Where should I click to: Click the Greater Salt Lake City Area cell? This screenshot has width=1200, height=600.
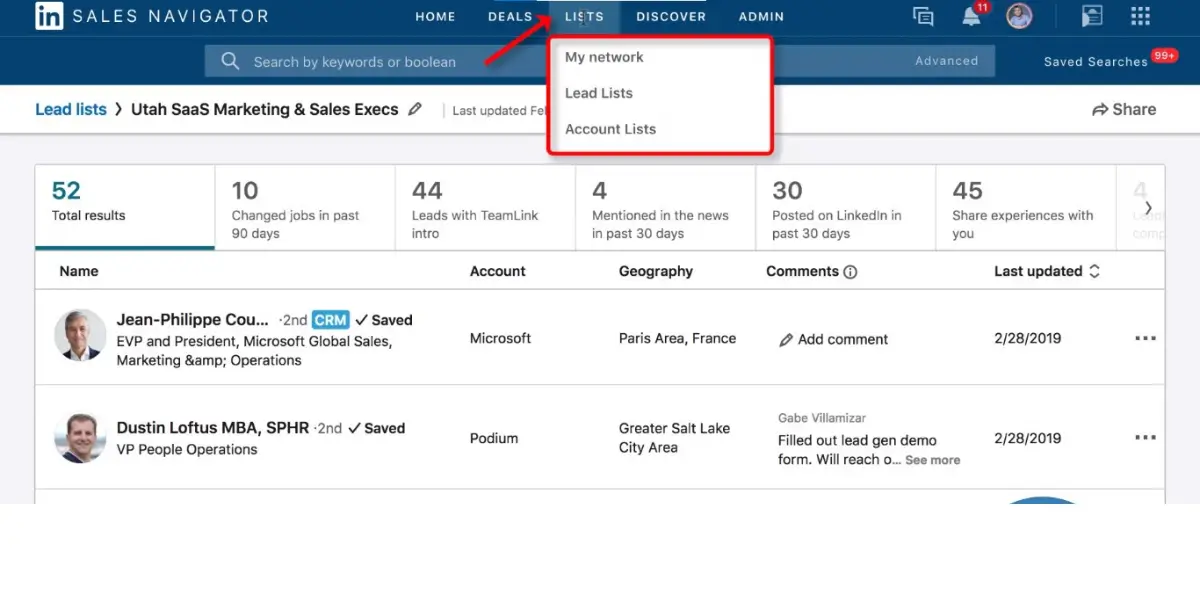click(x=674, y=438)
